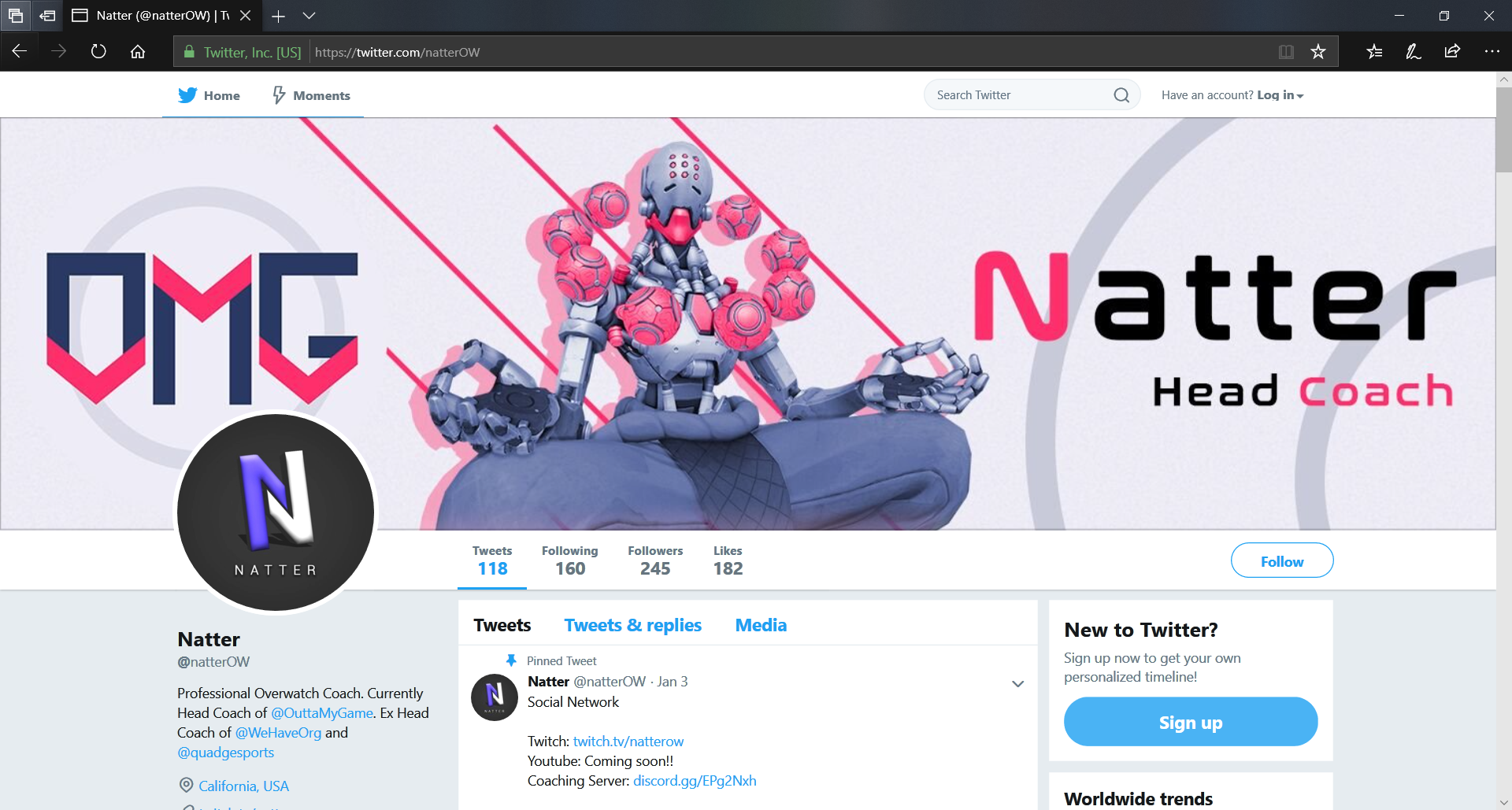Viewport: 1512px width, 810px height.
Task: Close the Natter Twitter tab
Action: pyautogui.click(x=246, y=16)
